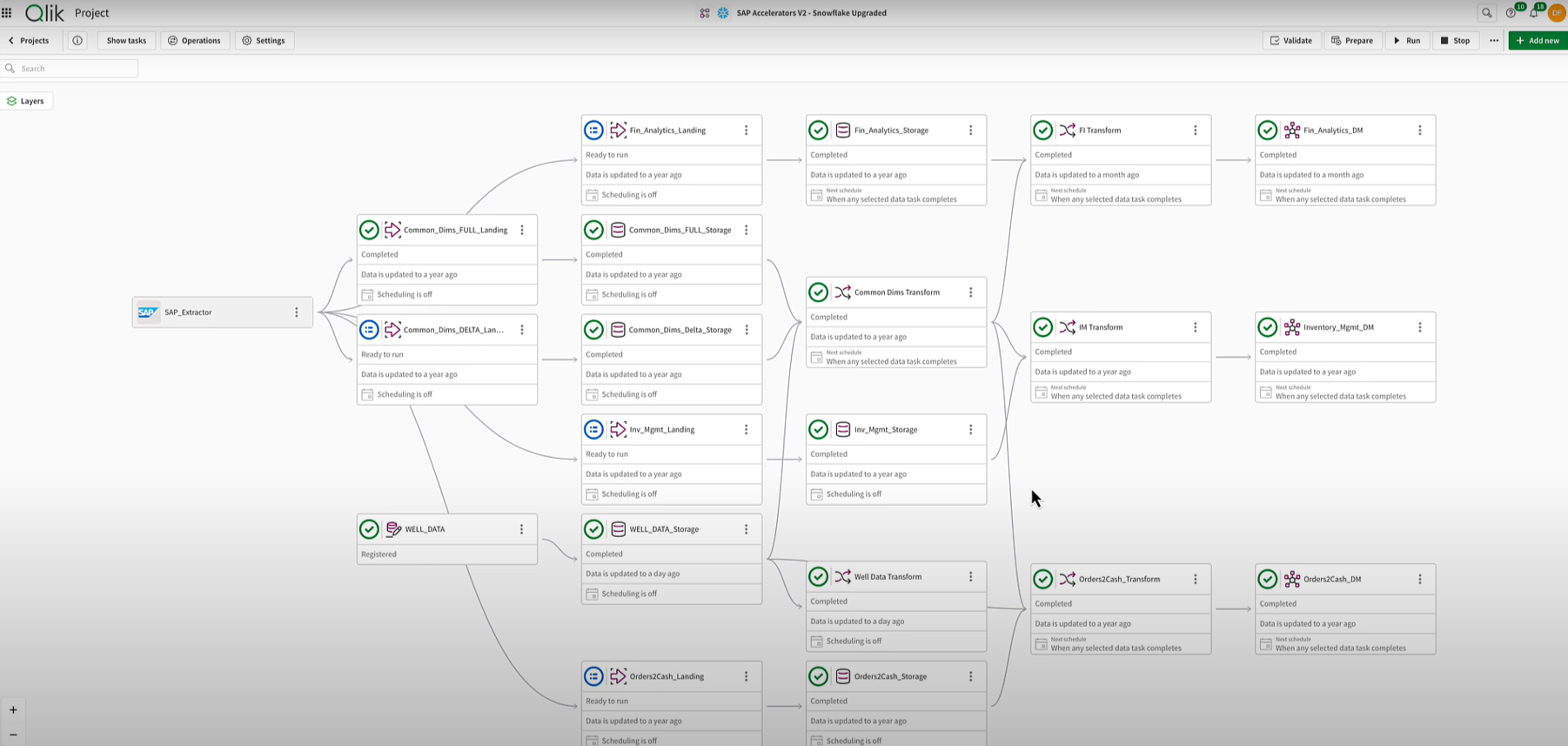Open Inv_Mgmt_Storage three-dot menu
1568x746 pixels.
tap(970, 429)
